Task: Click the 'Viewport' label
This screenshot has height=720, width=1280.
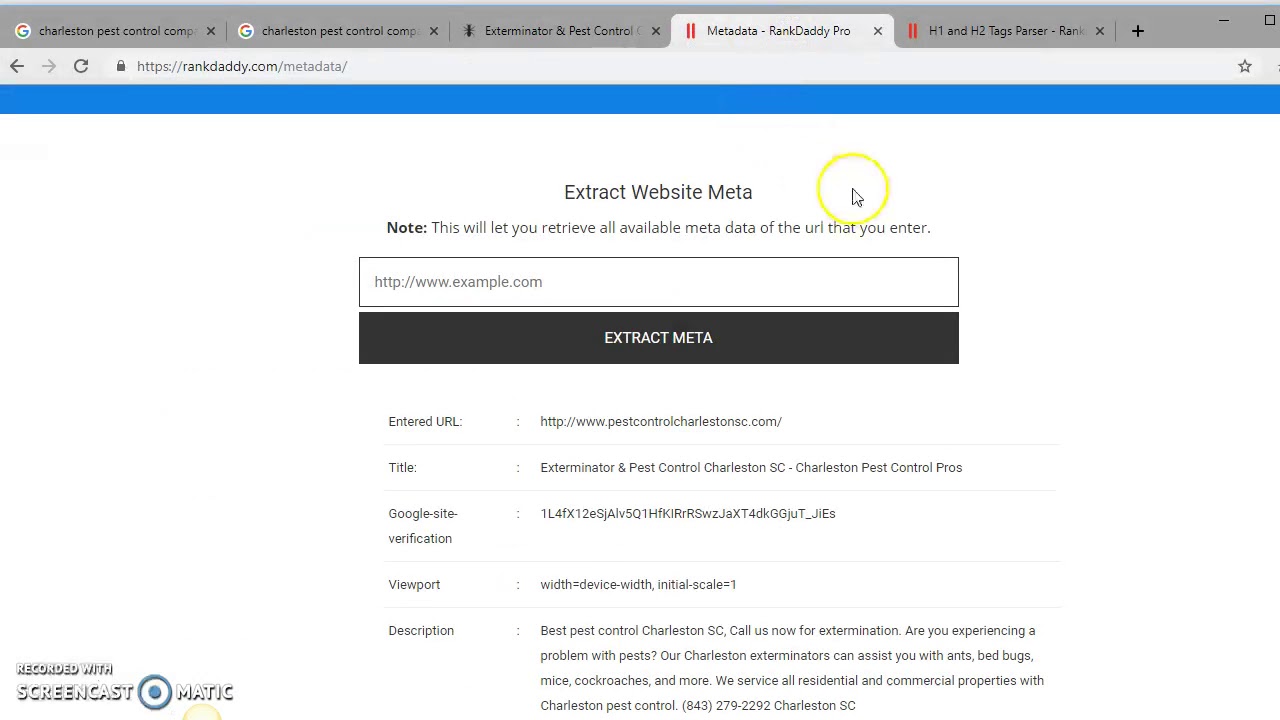Action: (414, 585)
